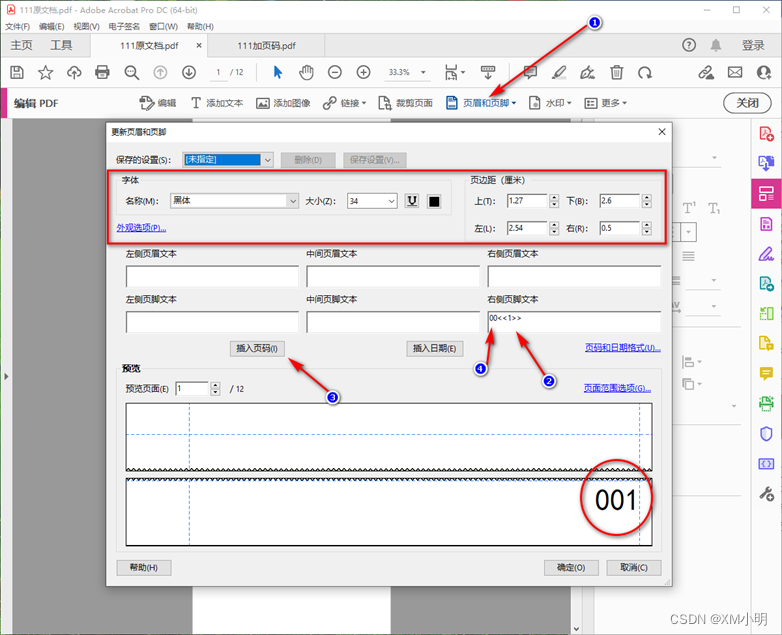Open the Window menu

[163, 26]
